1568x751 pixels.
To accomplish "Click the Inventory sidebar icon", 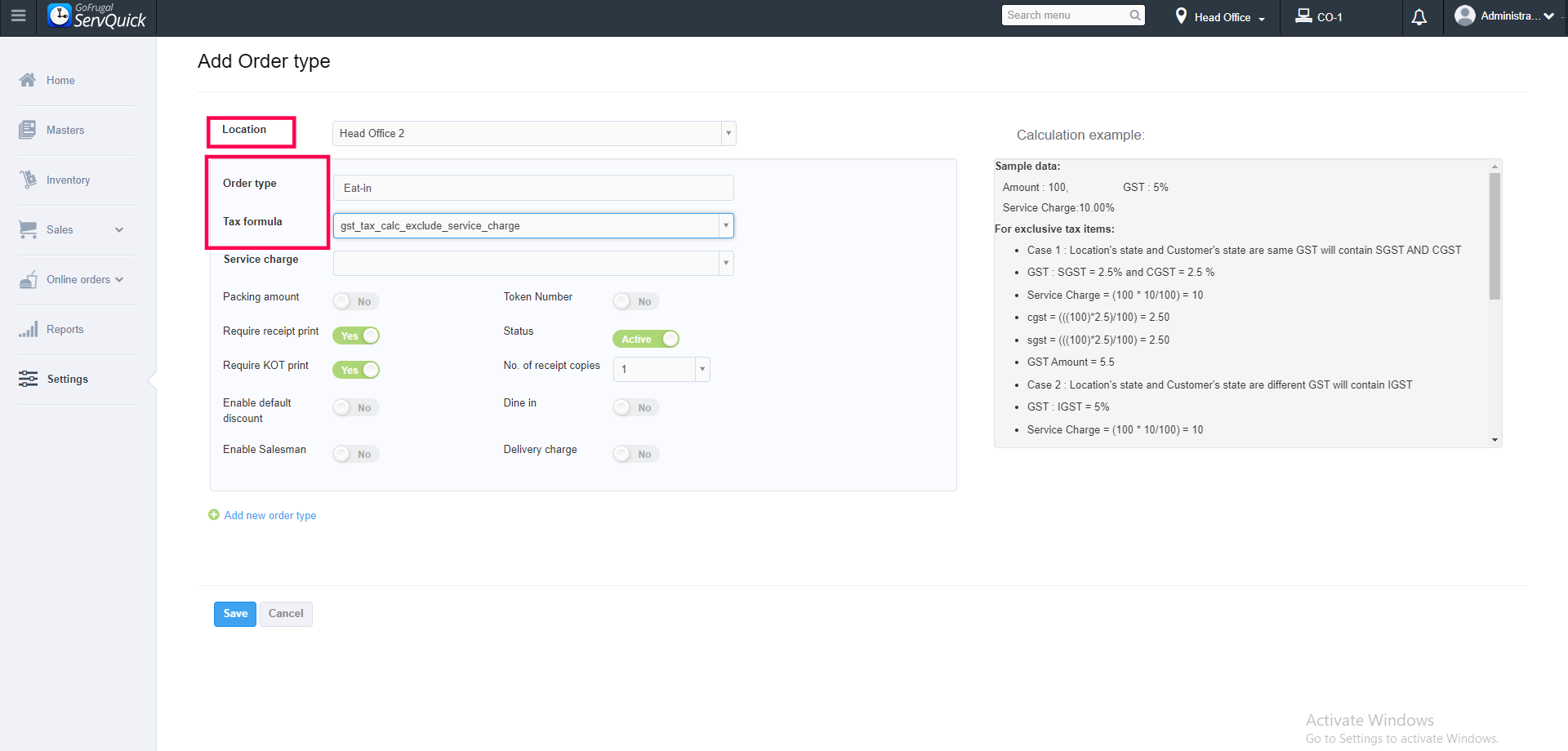I will pos(28,180).
